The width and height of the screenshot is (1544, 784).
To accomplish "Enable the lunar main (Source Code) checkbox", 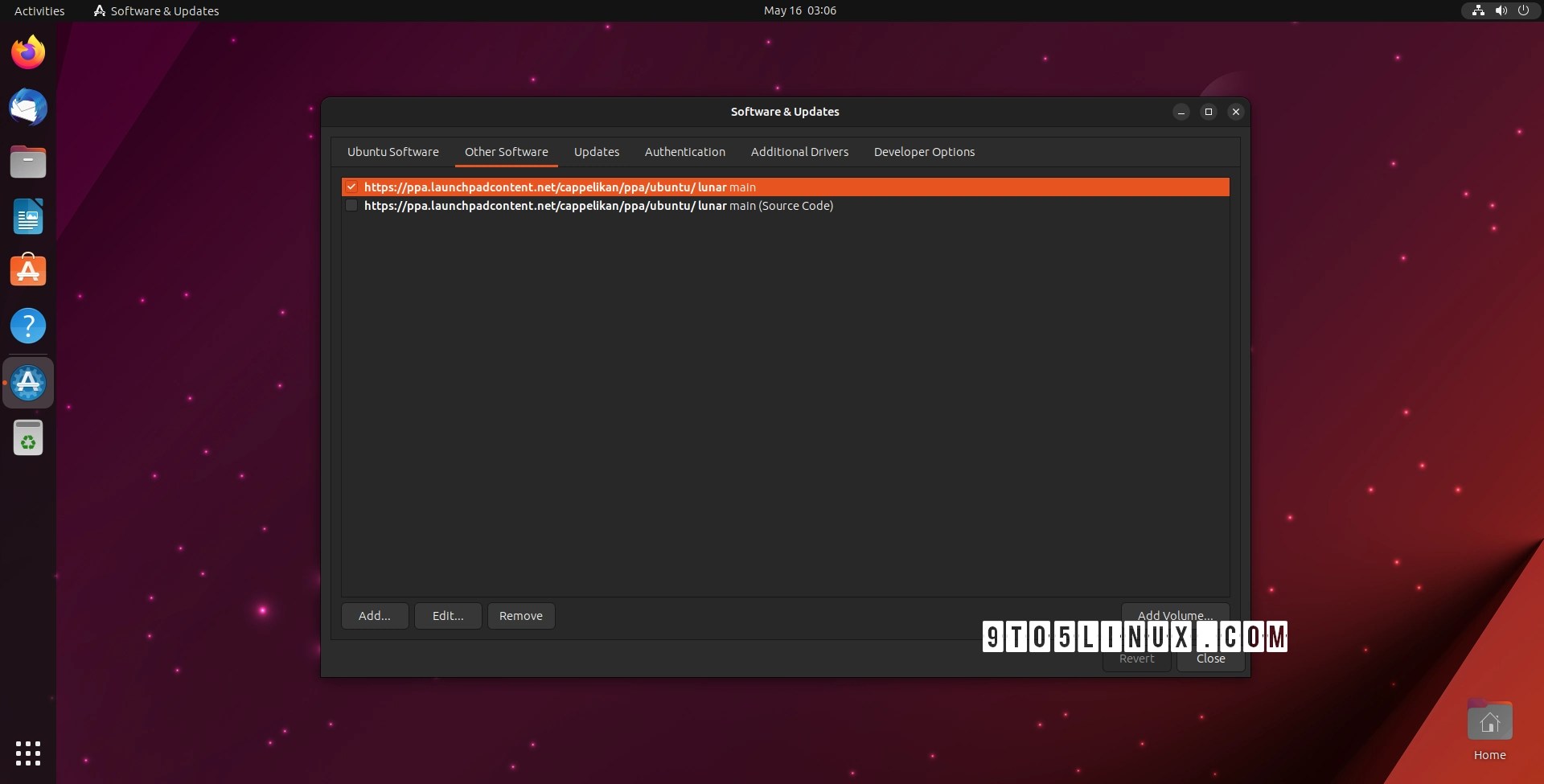I will 351,206.
